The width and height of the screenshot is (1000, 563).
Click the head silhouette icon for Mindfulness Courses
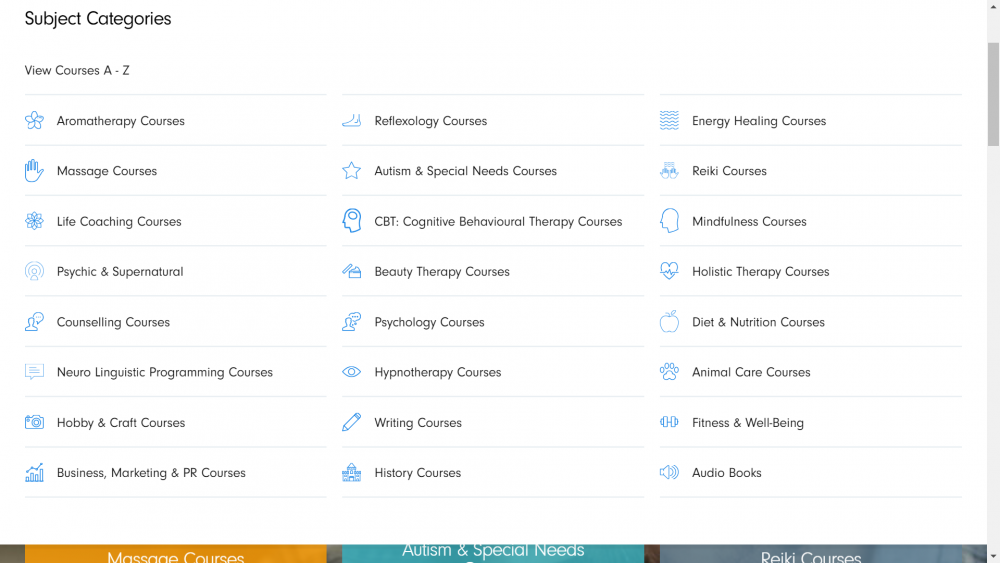669,221
